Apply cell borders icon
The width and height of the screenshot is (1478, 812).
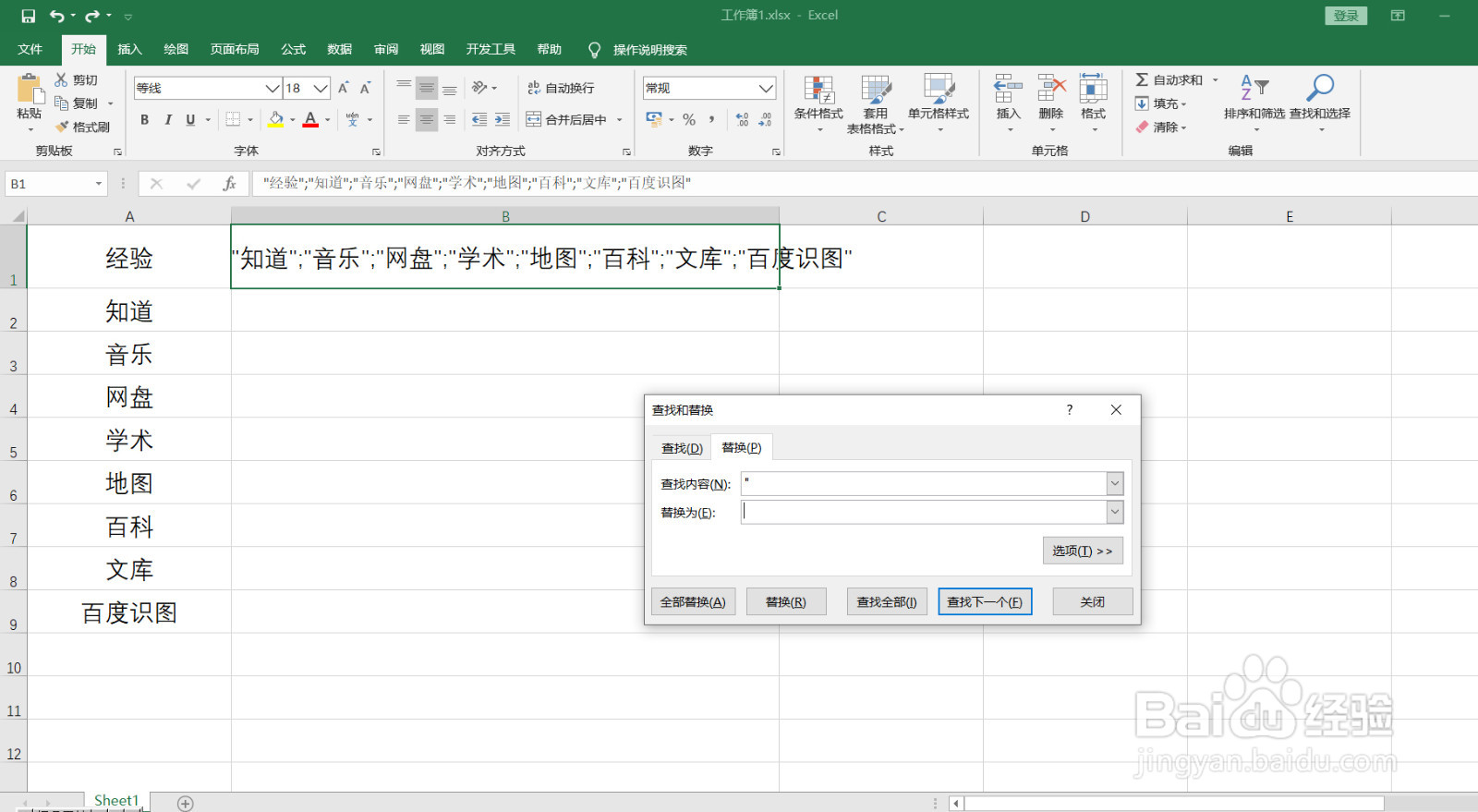pos(233,119)
